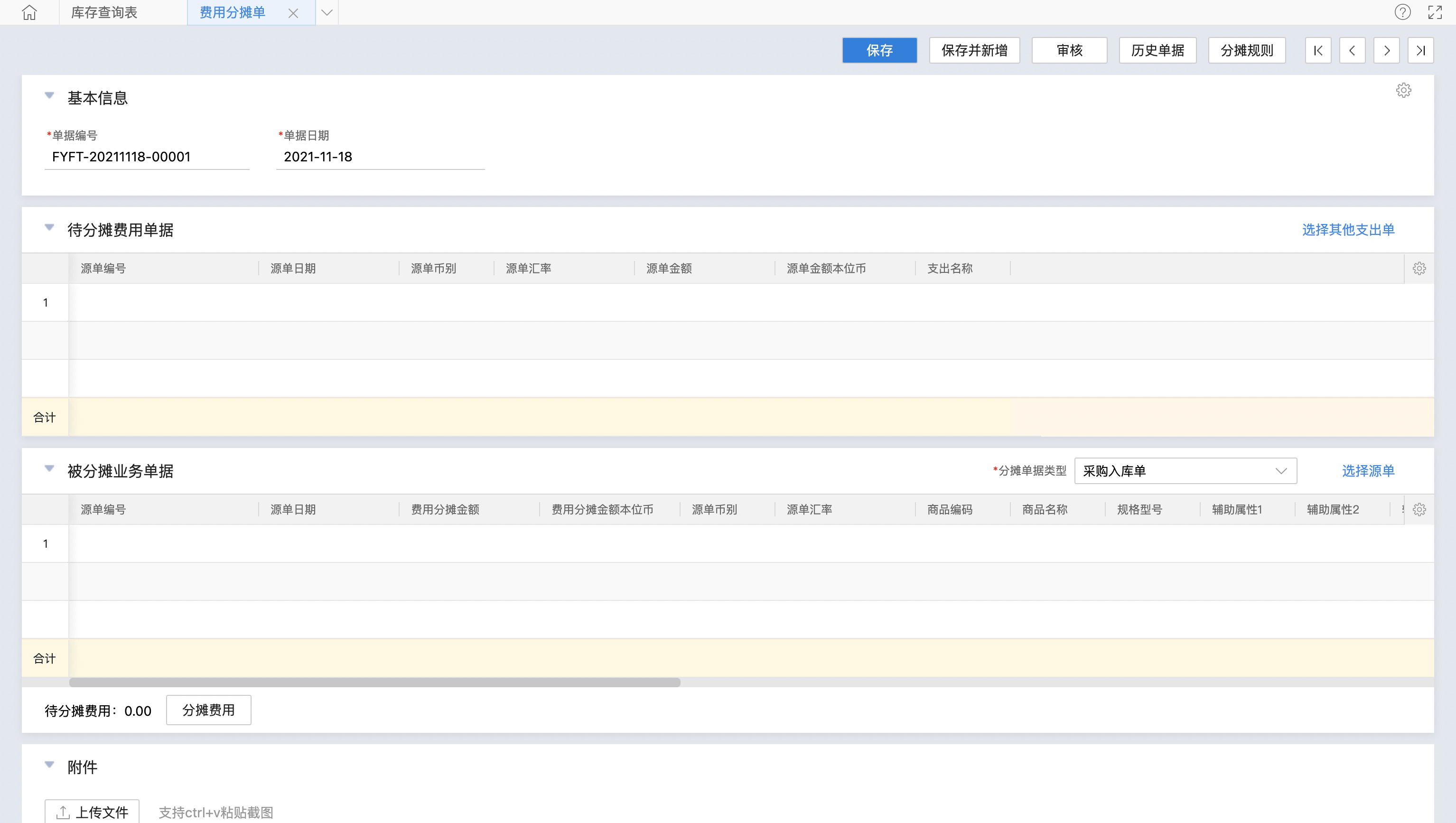Screen dimensions: 1456x823
Task: Collapse the 基本信息 section
Action: 49,95
